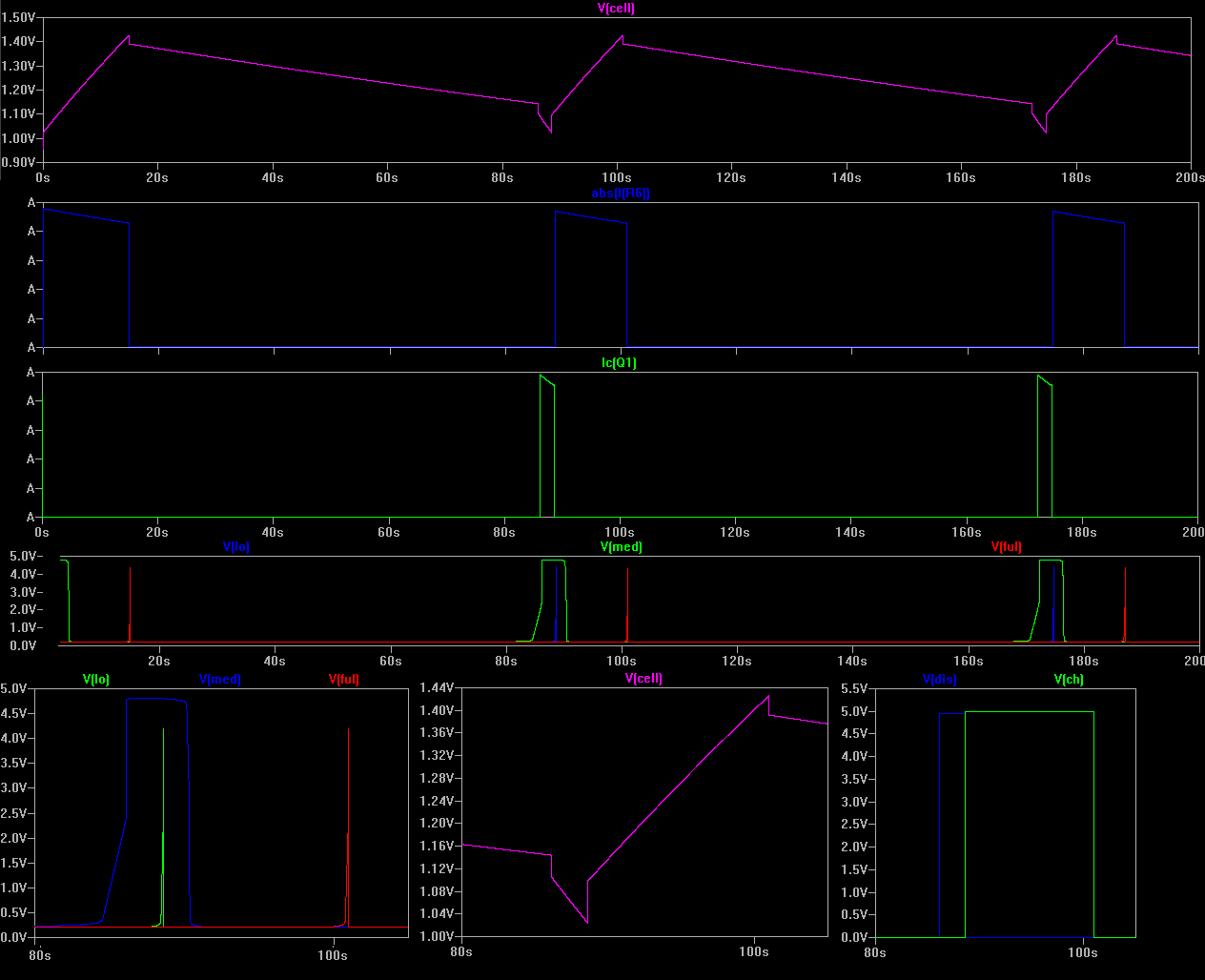1205x980 pixels.
Task: Click the 3.5V axis label in the bottom-right plot
Action: click(x=854, y=780)
